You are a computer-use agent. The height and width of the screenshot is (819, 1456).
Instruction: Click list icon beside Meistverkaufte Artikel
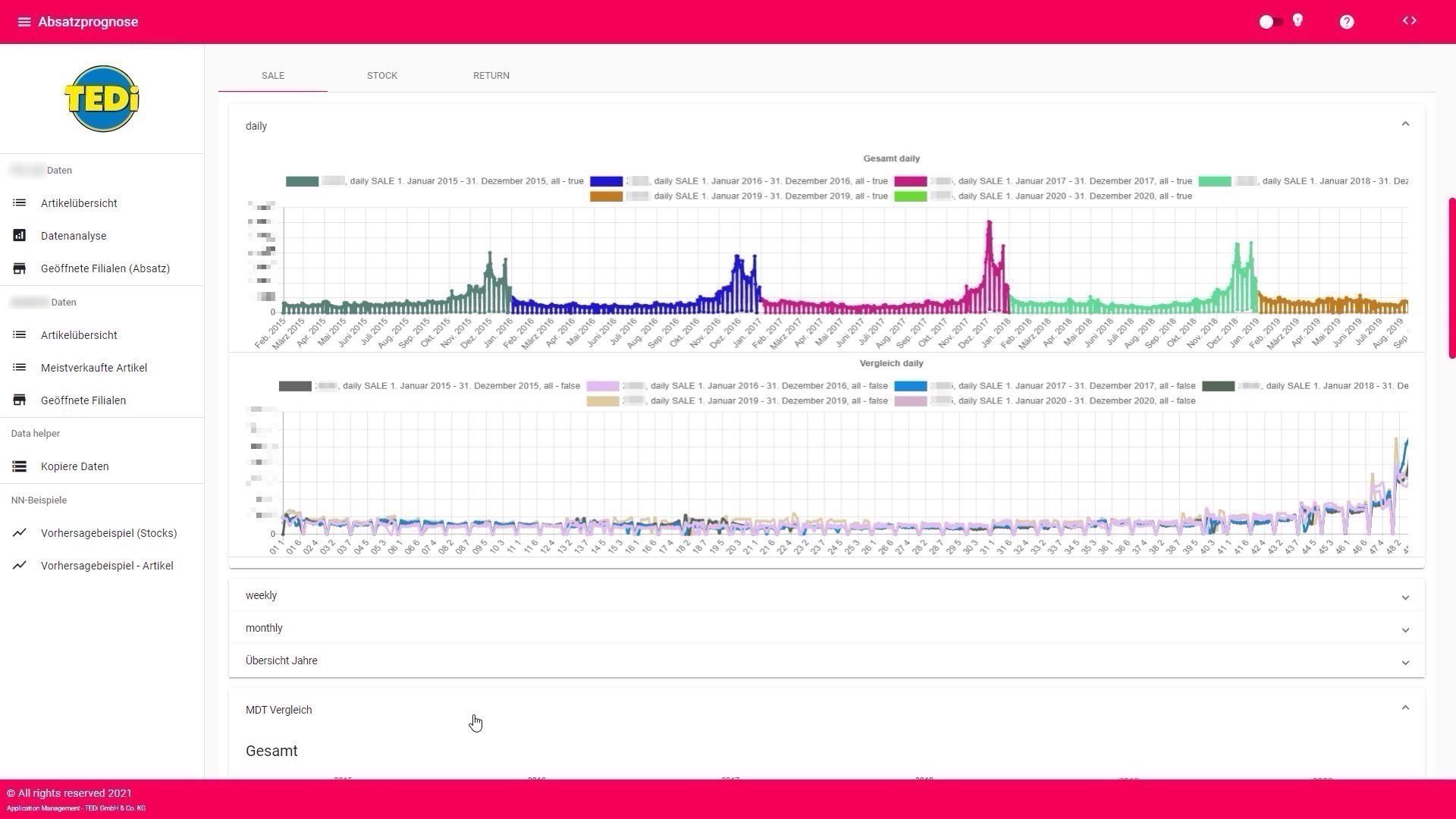click(20, 368)
